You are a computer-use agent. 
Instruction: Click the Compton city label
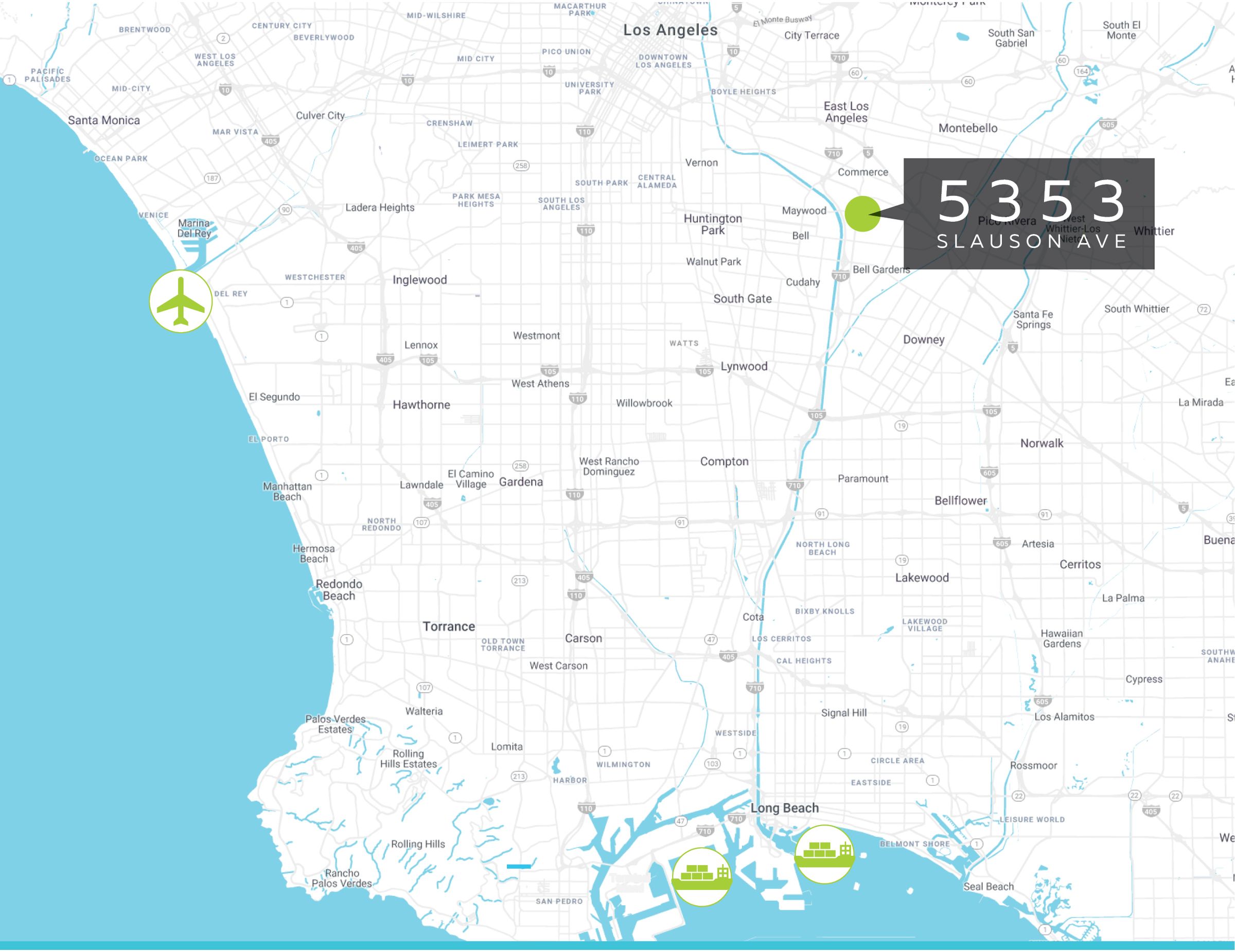click(x=724, y=461)
